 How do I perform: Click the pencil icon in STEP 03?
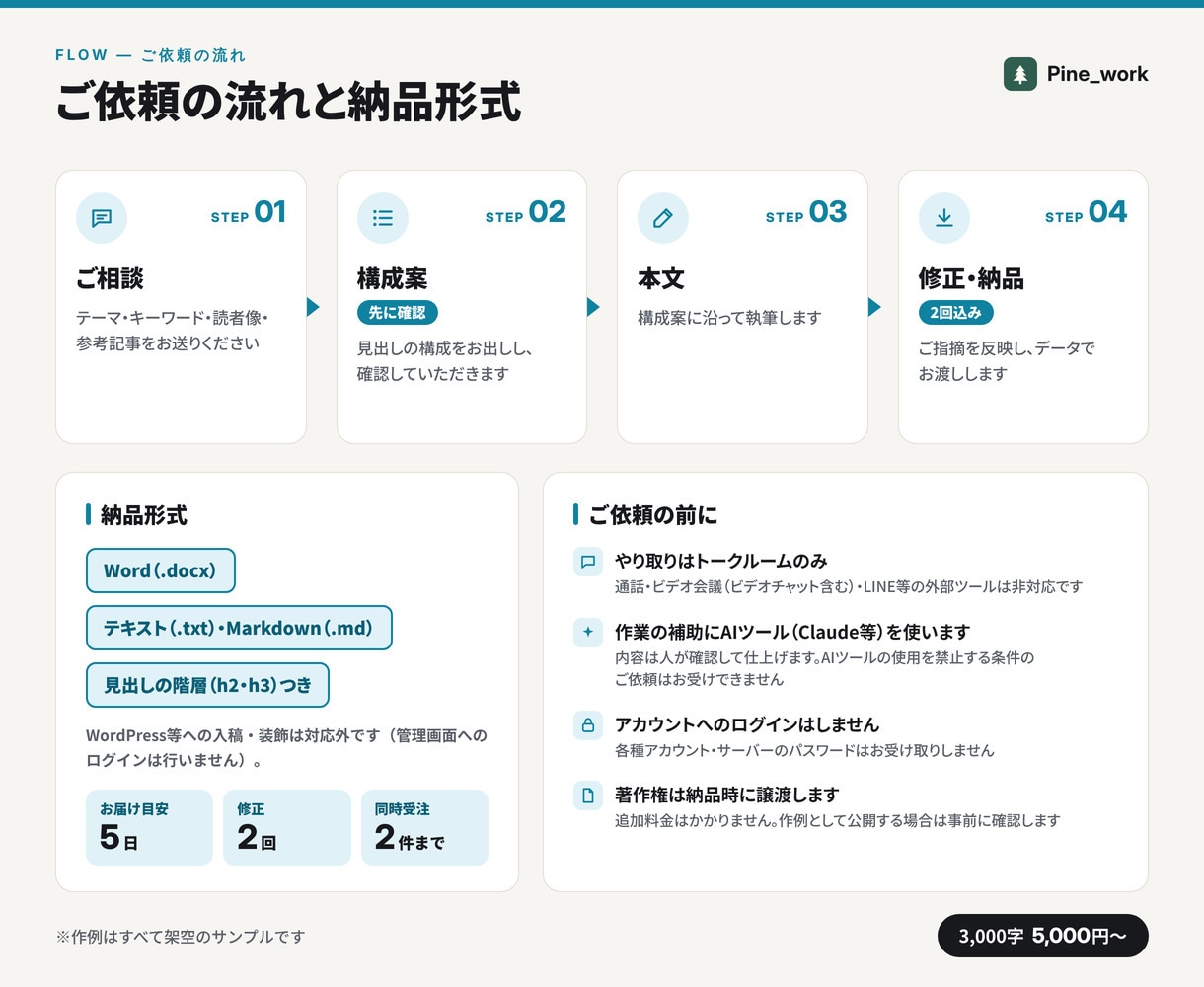(x=663, y=218)
